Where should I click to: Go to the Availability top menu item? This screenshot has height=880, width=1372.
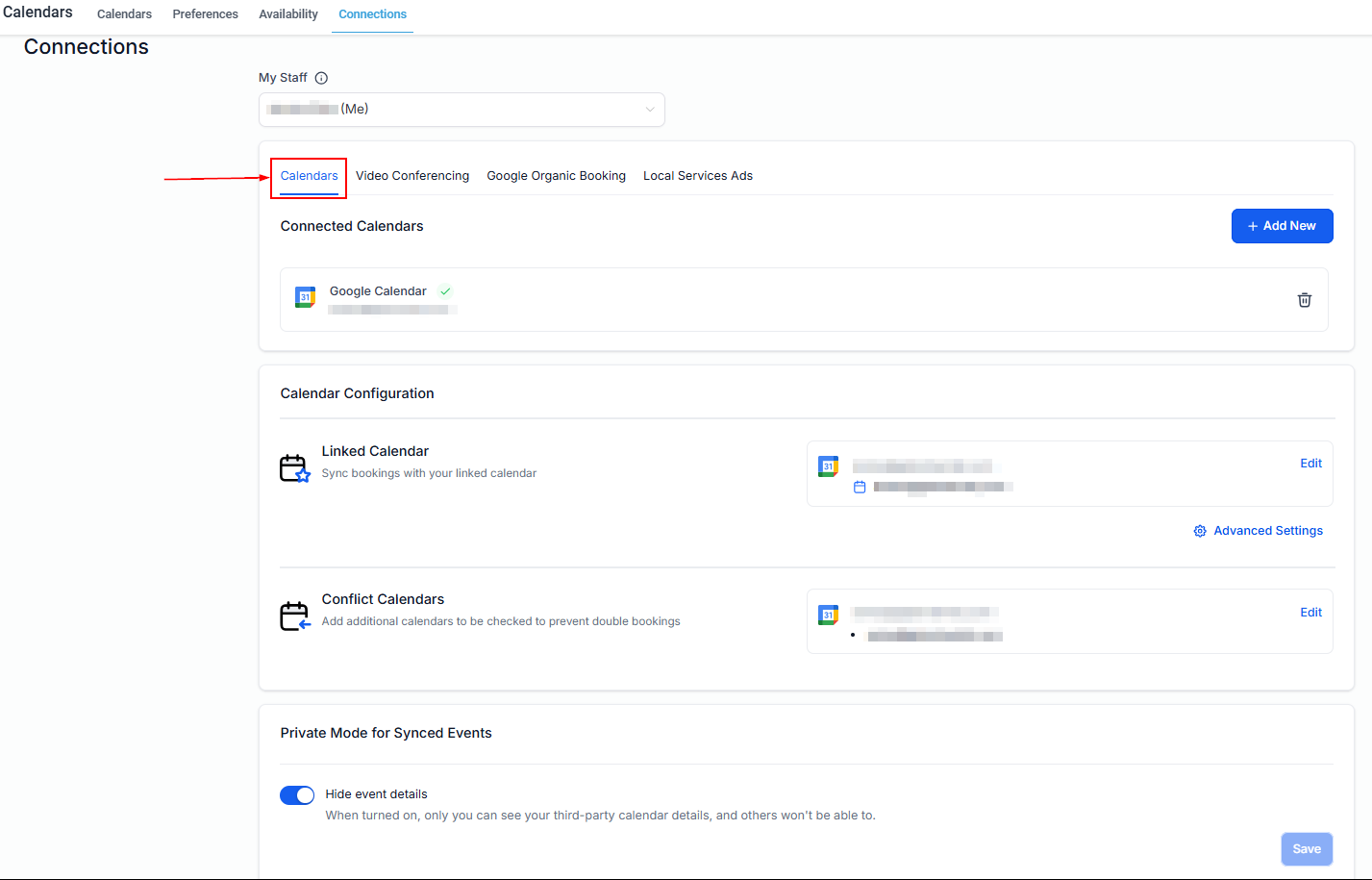[x=288, y=14]
